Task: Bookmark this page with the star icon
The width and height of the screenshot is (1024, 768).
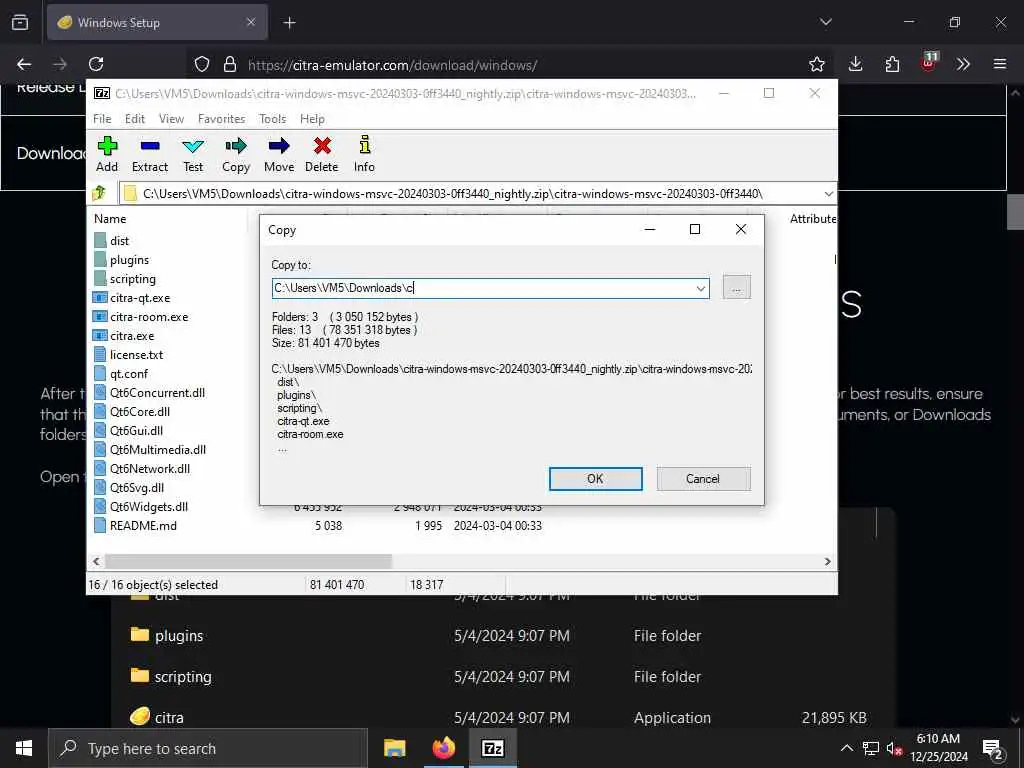Action: click(x=816, y=64)
